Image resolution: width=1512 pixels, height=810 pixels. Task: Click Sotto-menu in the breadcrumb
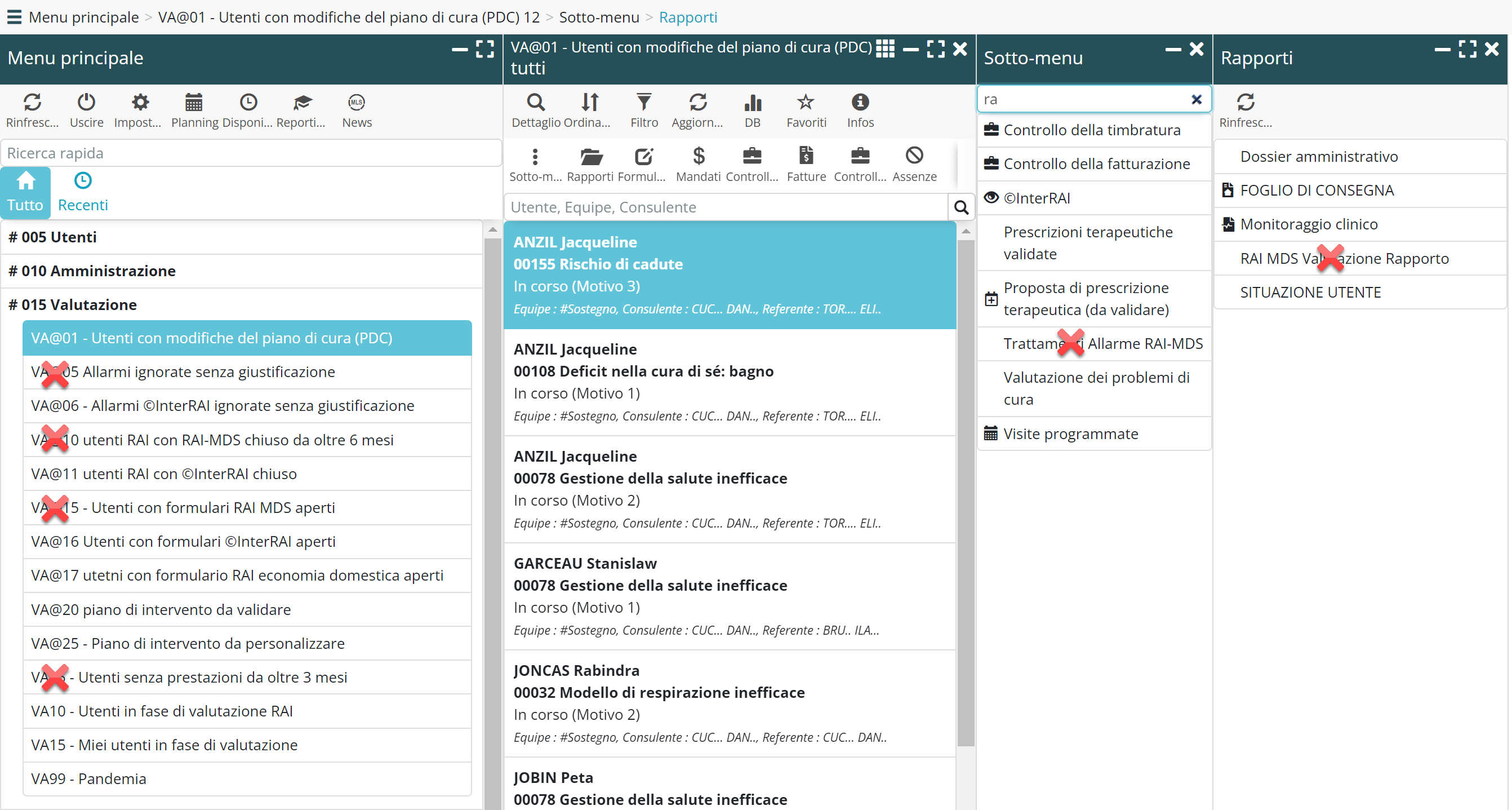coord(599,17)
